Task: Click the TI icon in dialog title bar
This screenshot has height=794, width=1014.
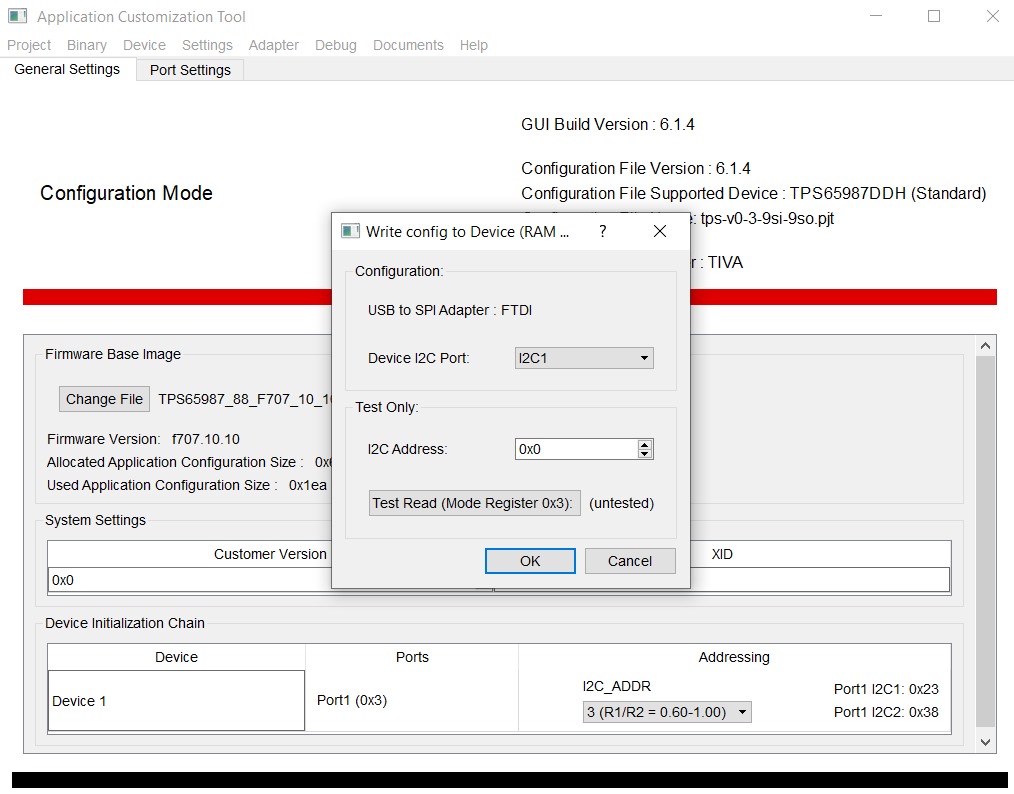Action: 350,230
